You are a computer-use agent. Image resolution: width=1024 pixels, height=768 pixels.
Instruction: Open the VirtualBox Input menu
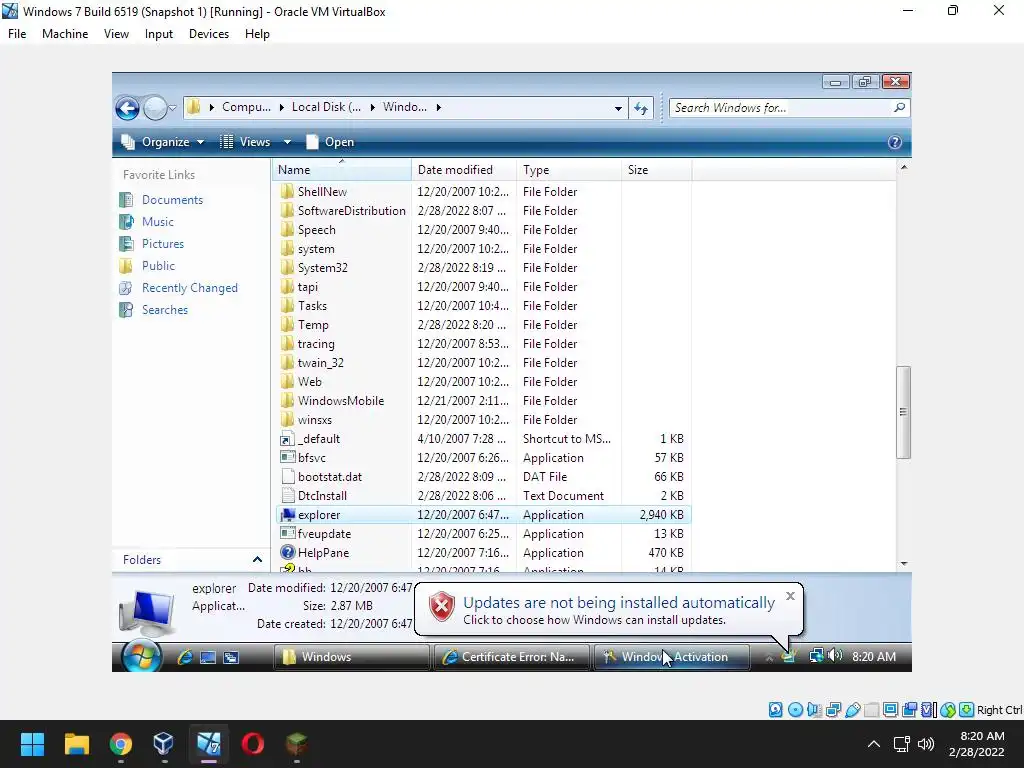[x=159, y=34]
